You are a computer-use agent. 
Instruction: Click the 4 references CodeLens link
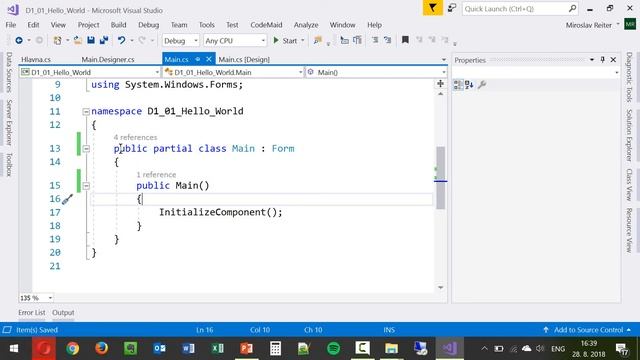click(135, 137)
